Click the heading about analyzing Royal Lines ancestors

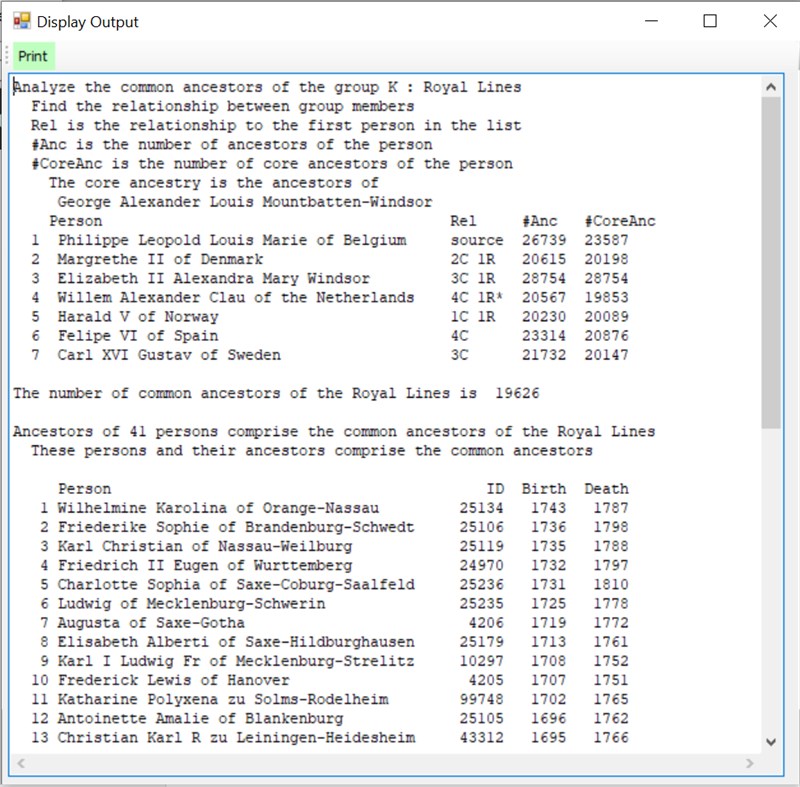(260, 87)
